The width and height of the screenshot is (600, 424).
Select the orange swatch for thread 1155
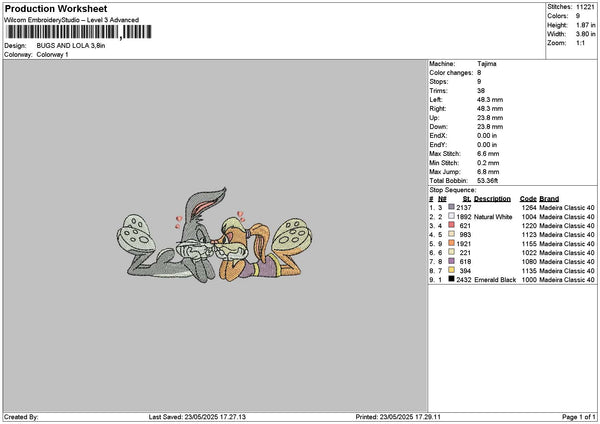452,243
